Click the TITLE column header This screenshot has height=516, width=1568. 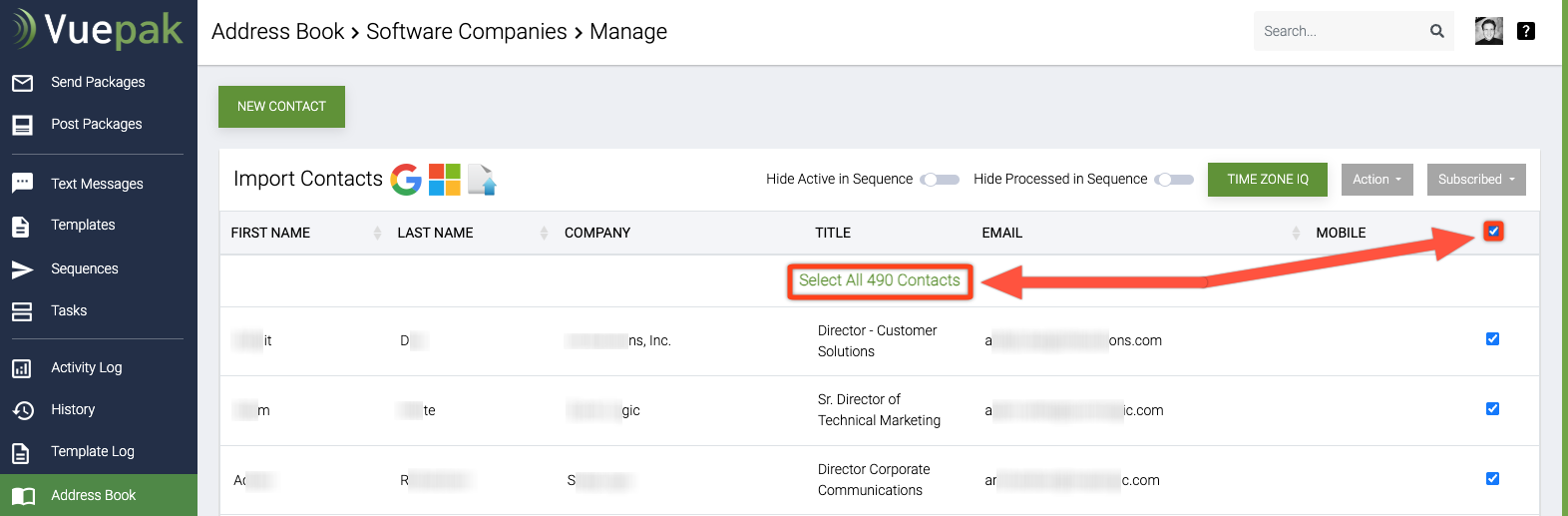(833, 233)
